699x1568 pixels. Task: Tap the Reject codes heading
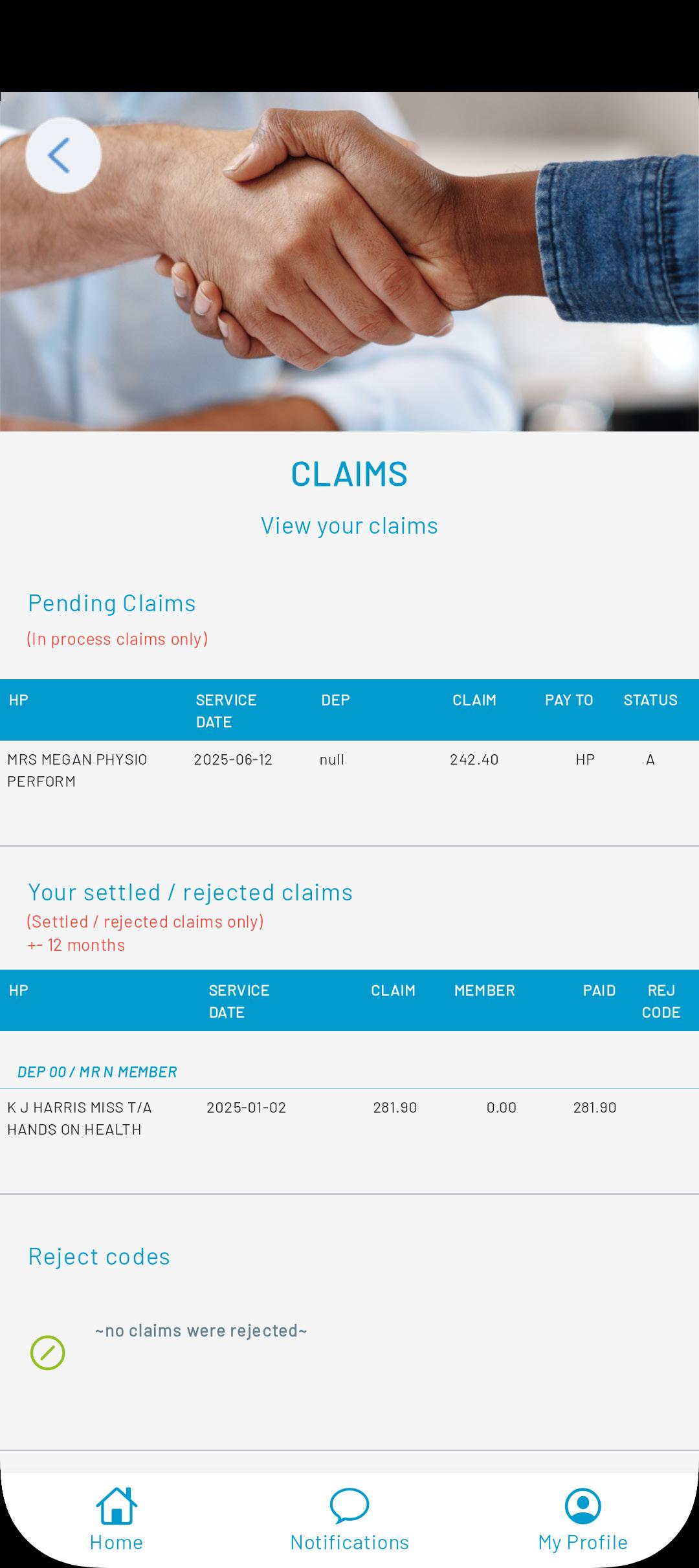coord(99,1256)
